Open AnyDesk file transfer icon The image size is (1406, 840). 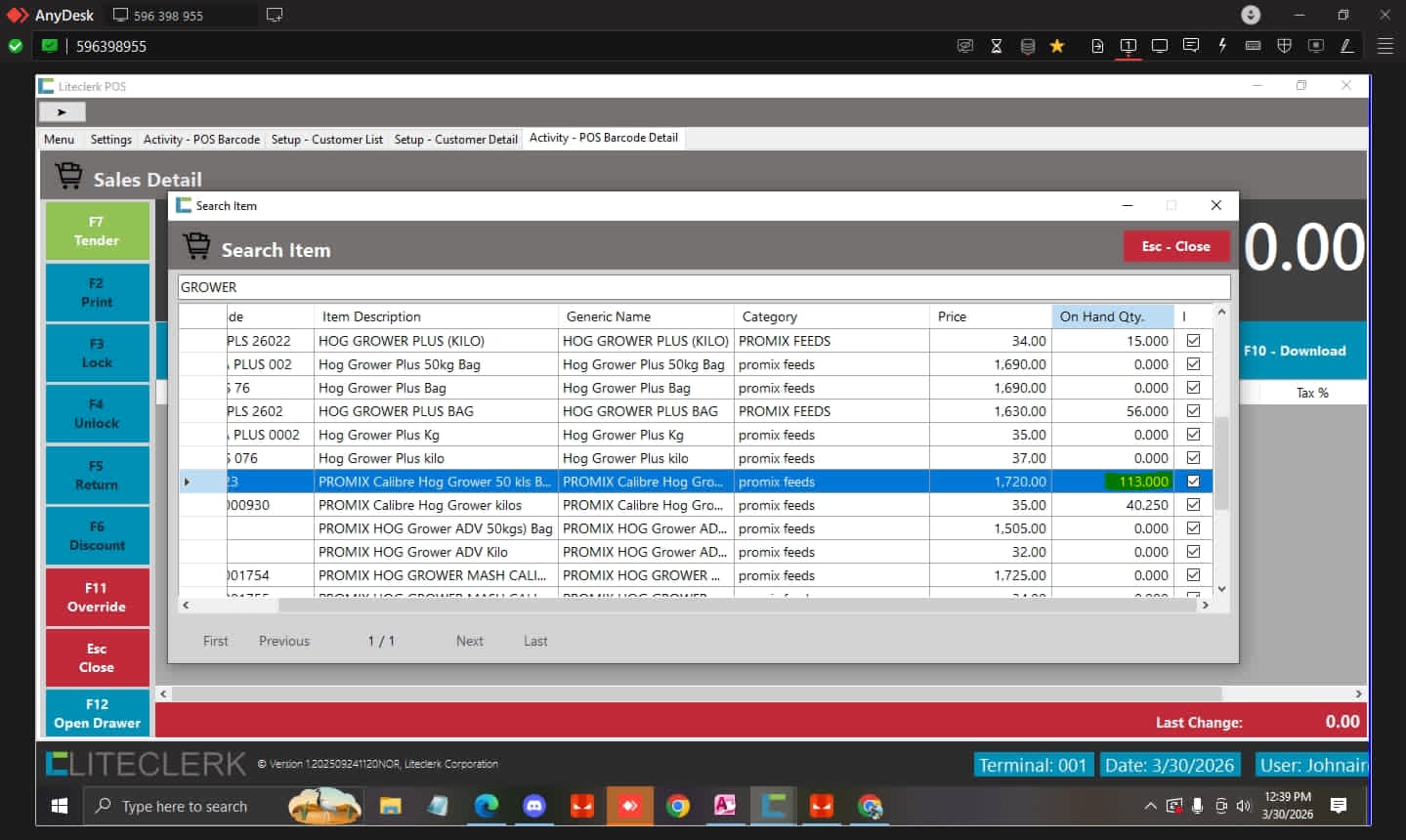[1097, 46]
